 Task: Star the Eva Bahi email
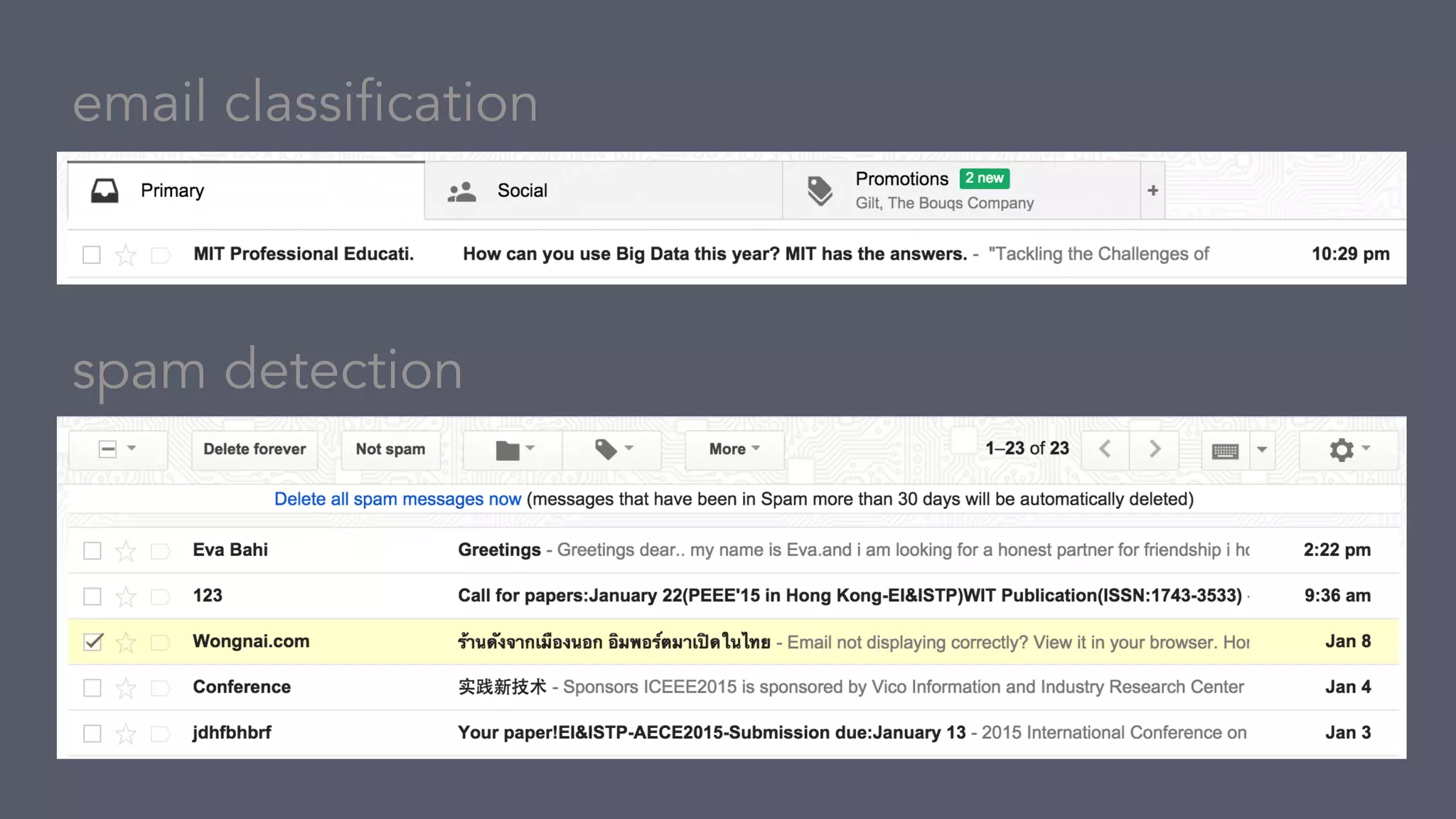pos(126,551)
